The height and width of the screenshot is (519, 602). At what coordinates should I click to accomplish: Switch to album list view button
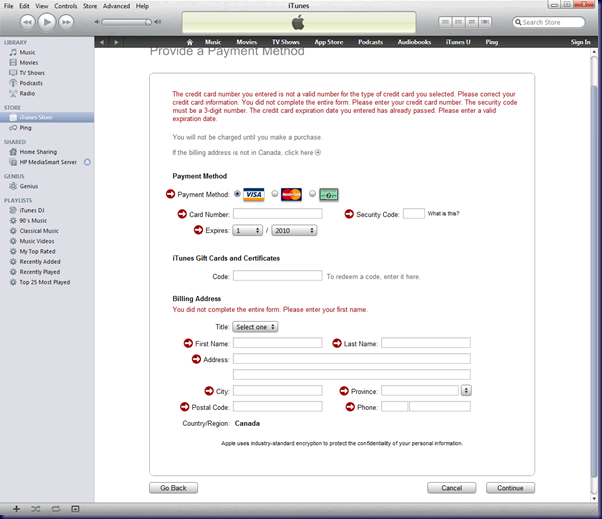click(x=458, y=22)
